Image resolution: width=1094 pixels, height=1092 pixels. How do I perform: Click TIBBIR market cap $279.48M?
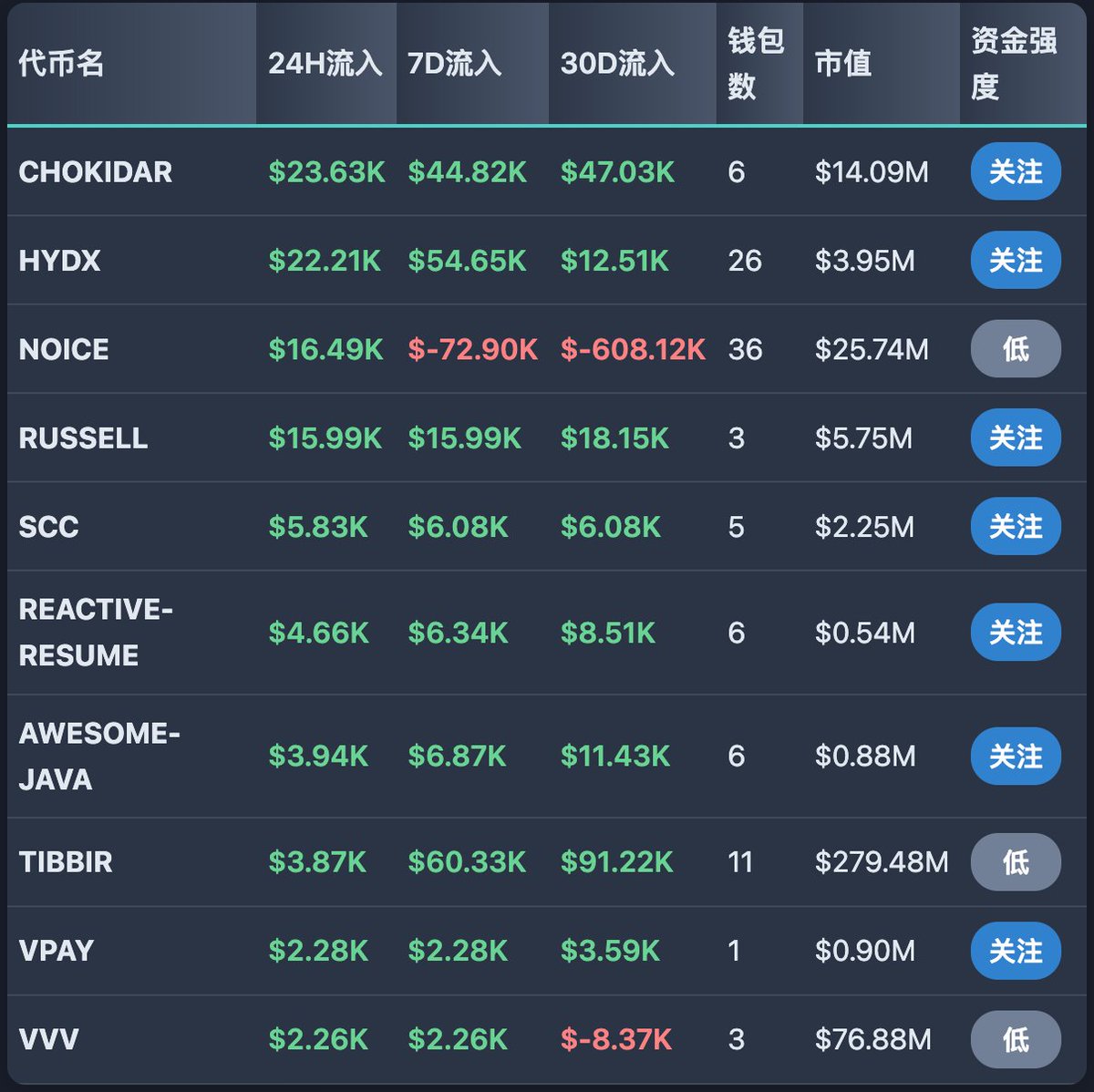881,862
